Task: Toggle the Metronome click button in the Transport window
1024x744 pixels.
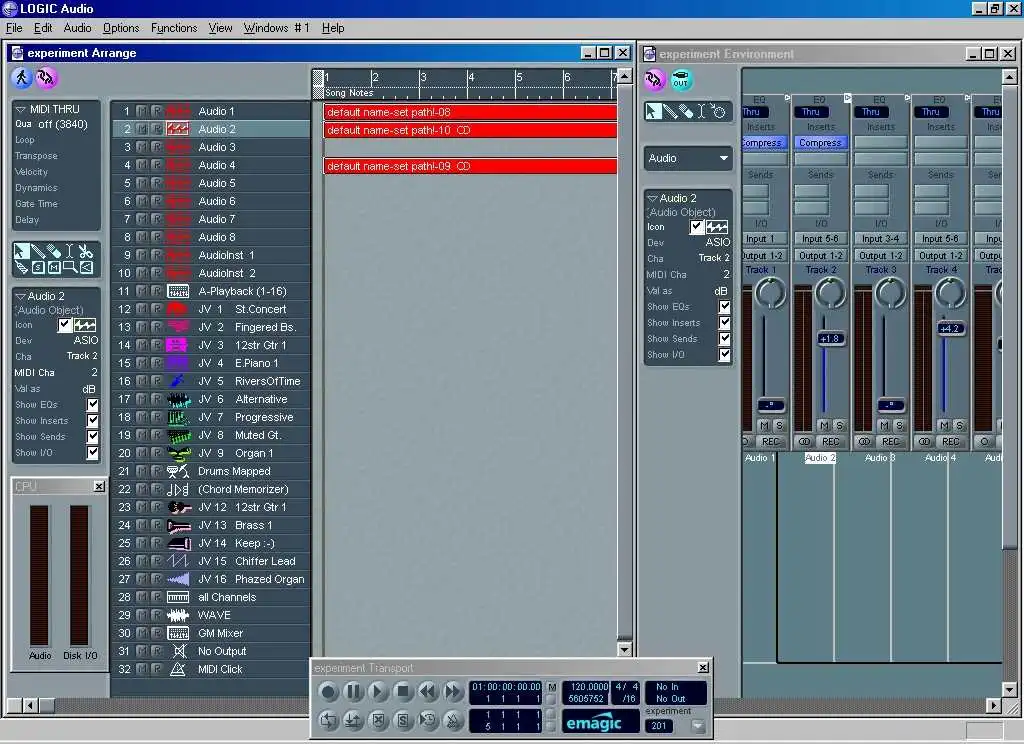Action: [x=453, y=720]
